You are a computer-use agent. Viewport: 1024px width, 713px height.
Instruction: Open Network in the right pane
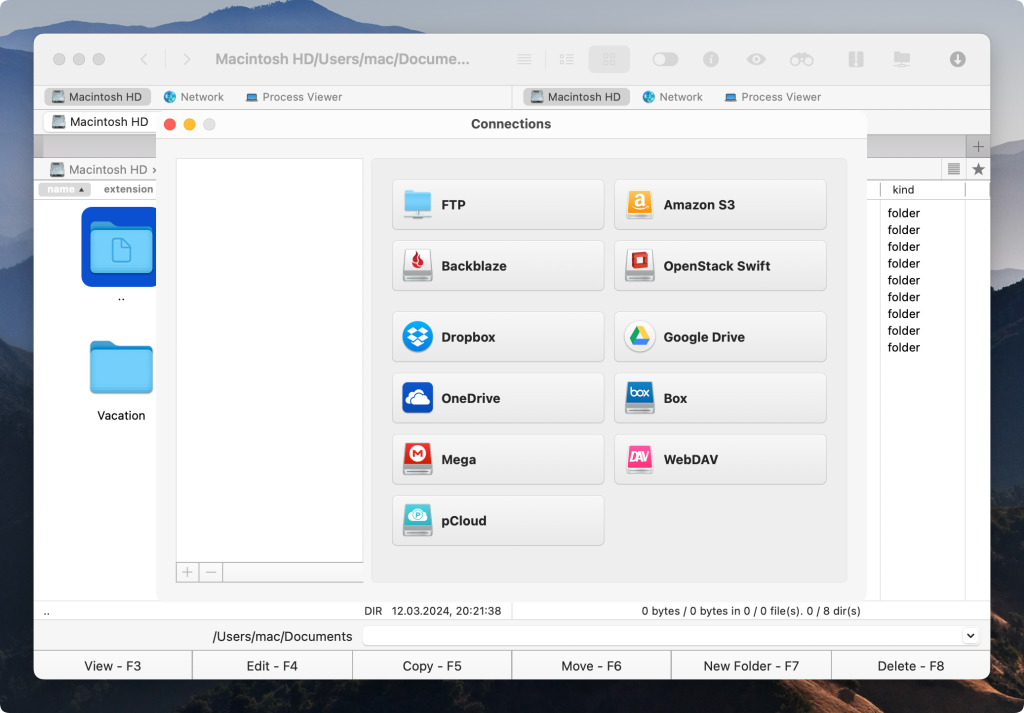click(672, 97)
